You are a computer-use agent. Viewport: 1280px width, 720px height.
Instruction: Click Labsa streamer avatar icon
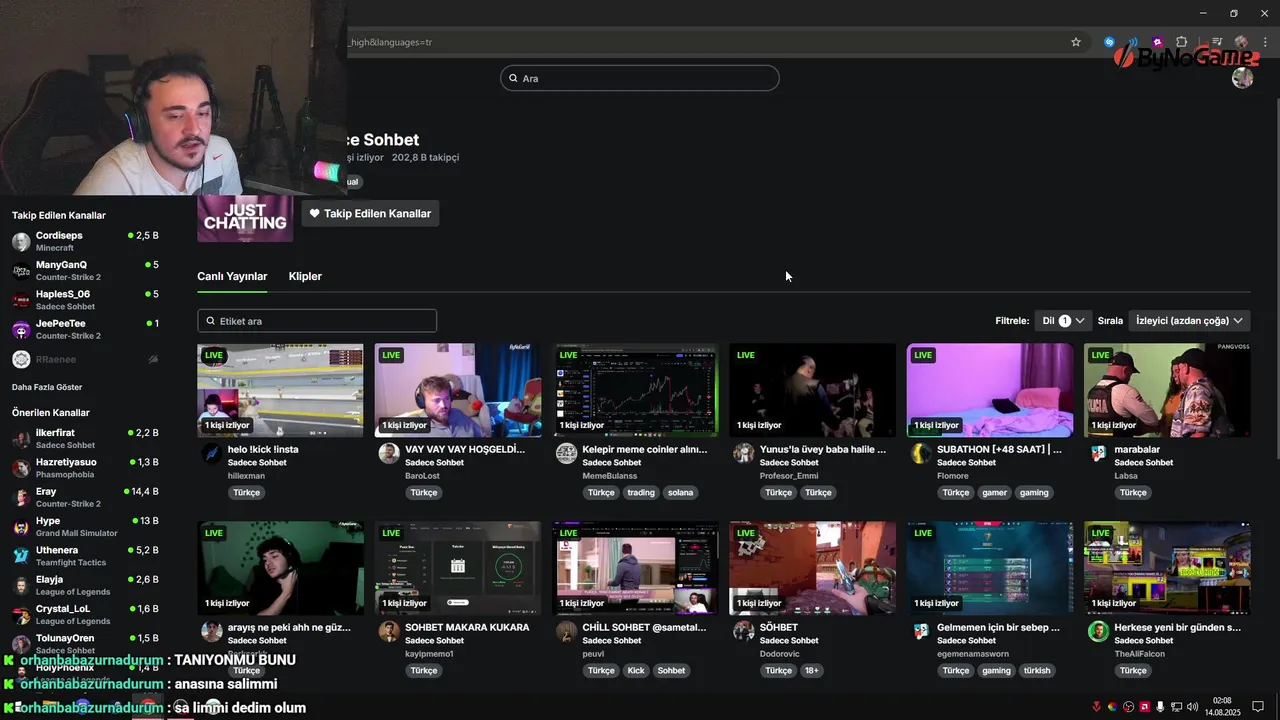(1098, 453)
